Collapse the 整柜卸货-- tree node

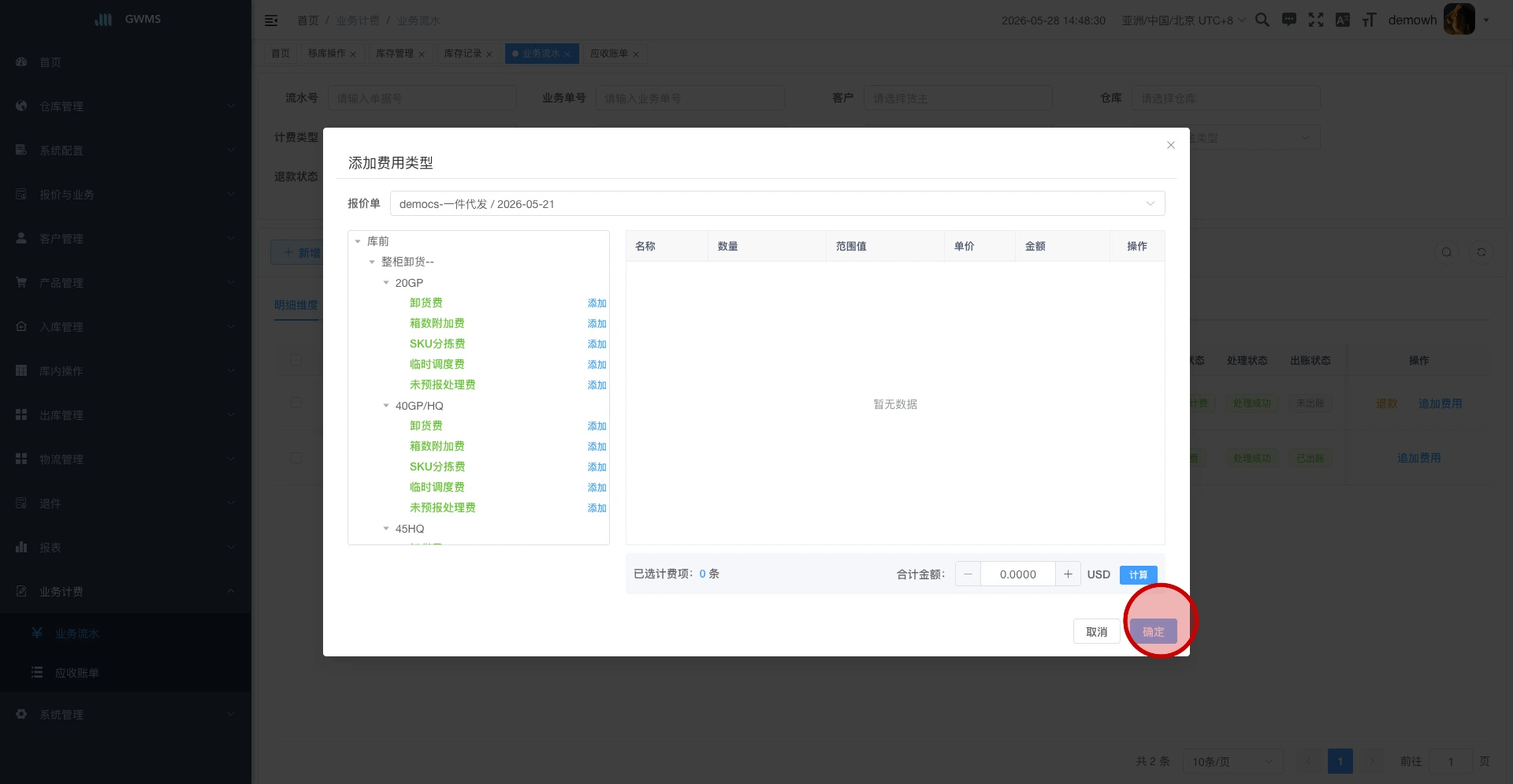coord(372,262)
